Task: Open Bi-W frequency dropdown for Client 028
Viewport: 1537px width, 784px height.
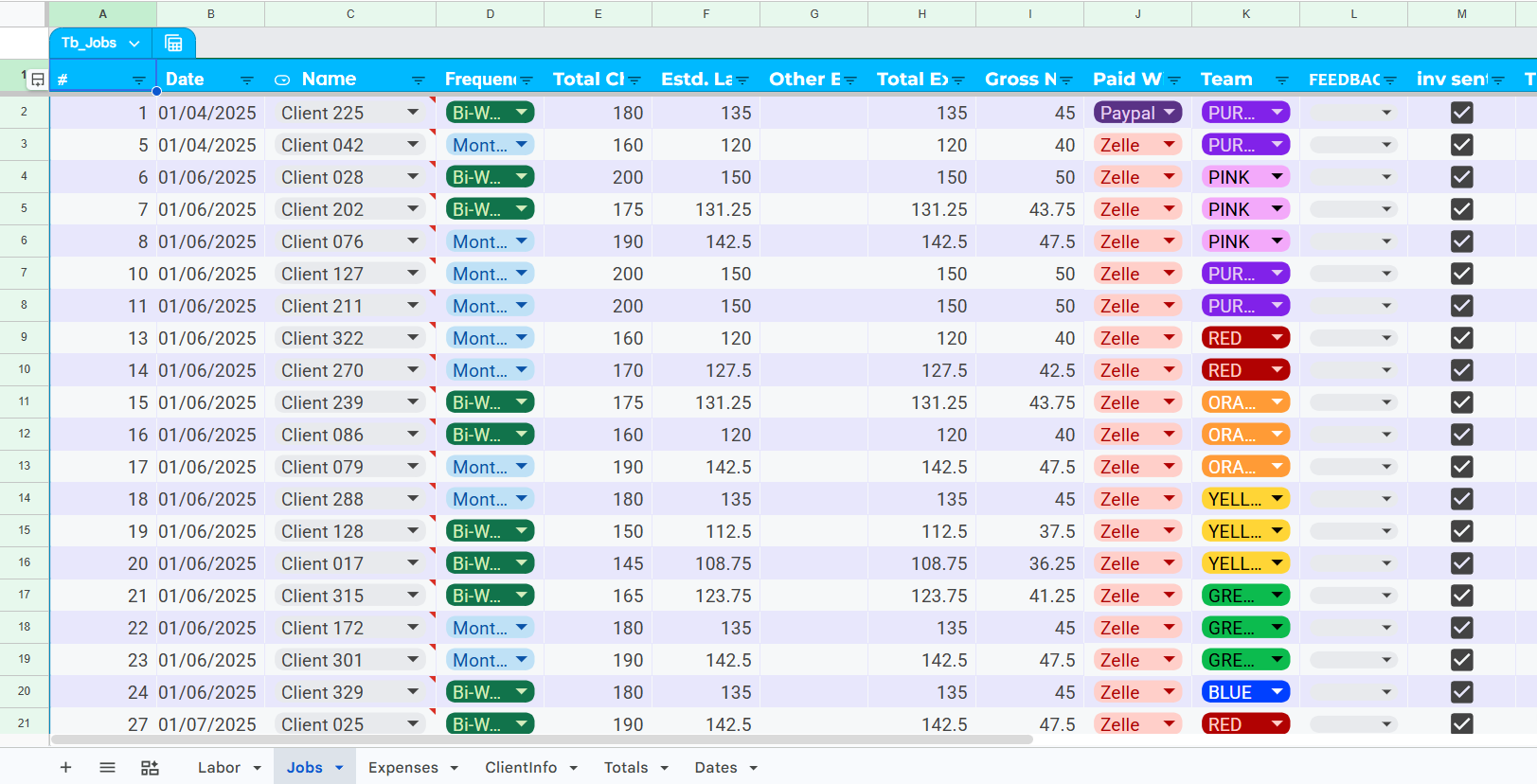Action: (522, 177)
